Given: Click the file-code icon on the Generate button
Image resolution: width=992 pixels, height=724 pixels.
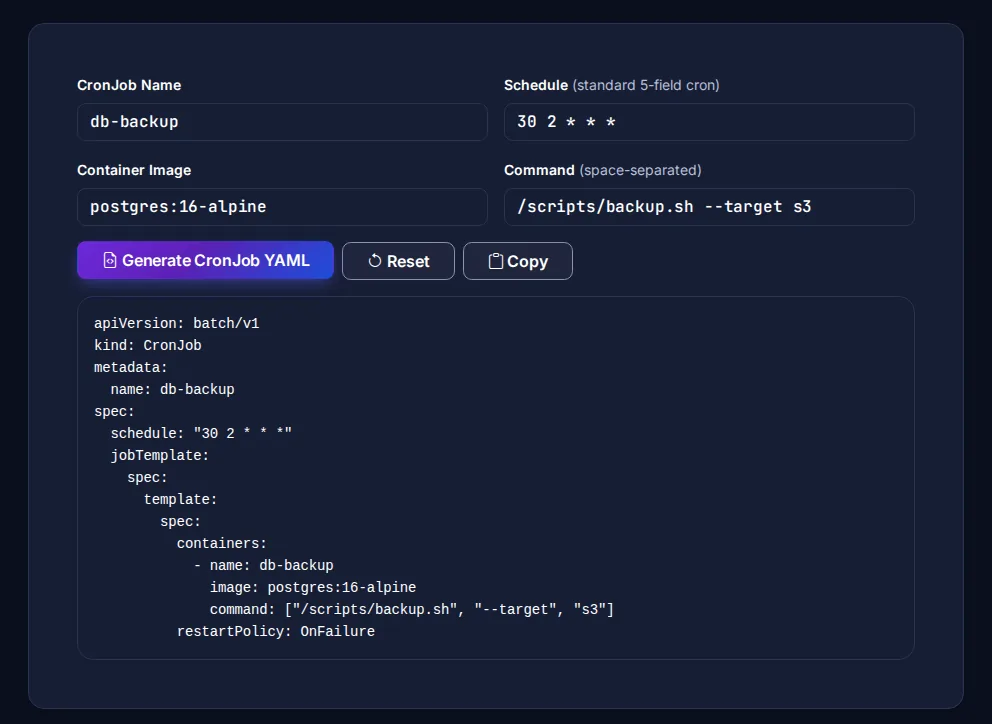Looking at the screenshot, I should 109,260.
